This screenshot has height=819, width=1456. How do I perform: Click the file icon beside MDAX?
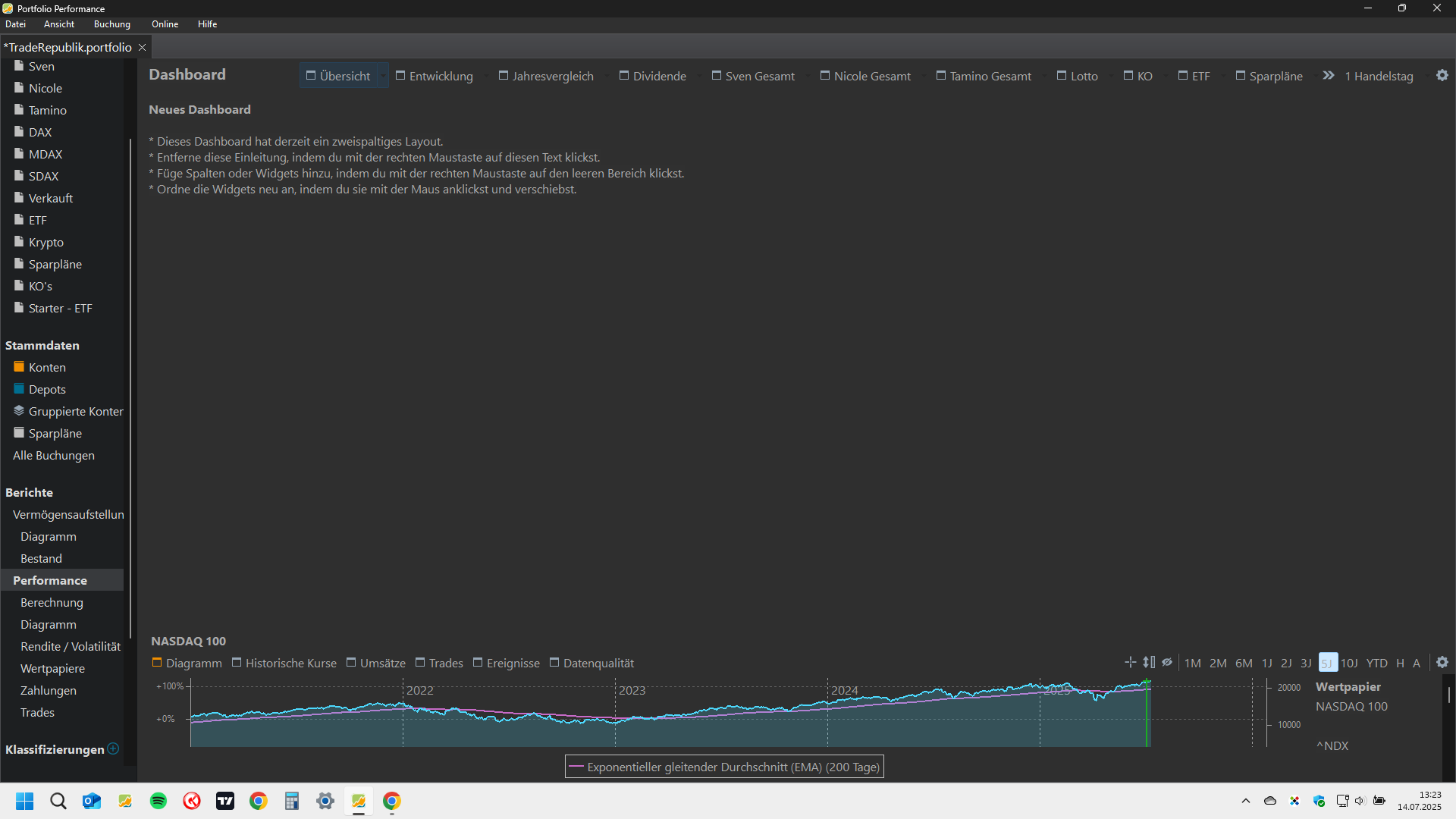coord(19,154)
